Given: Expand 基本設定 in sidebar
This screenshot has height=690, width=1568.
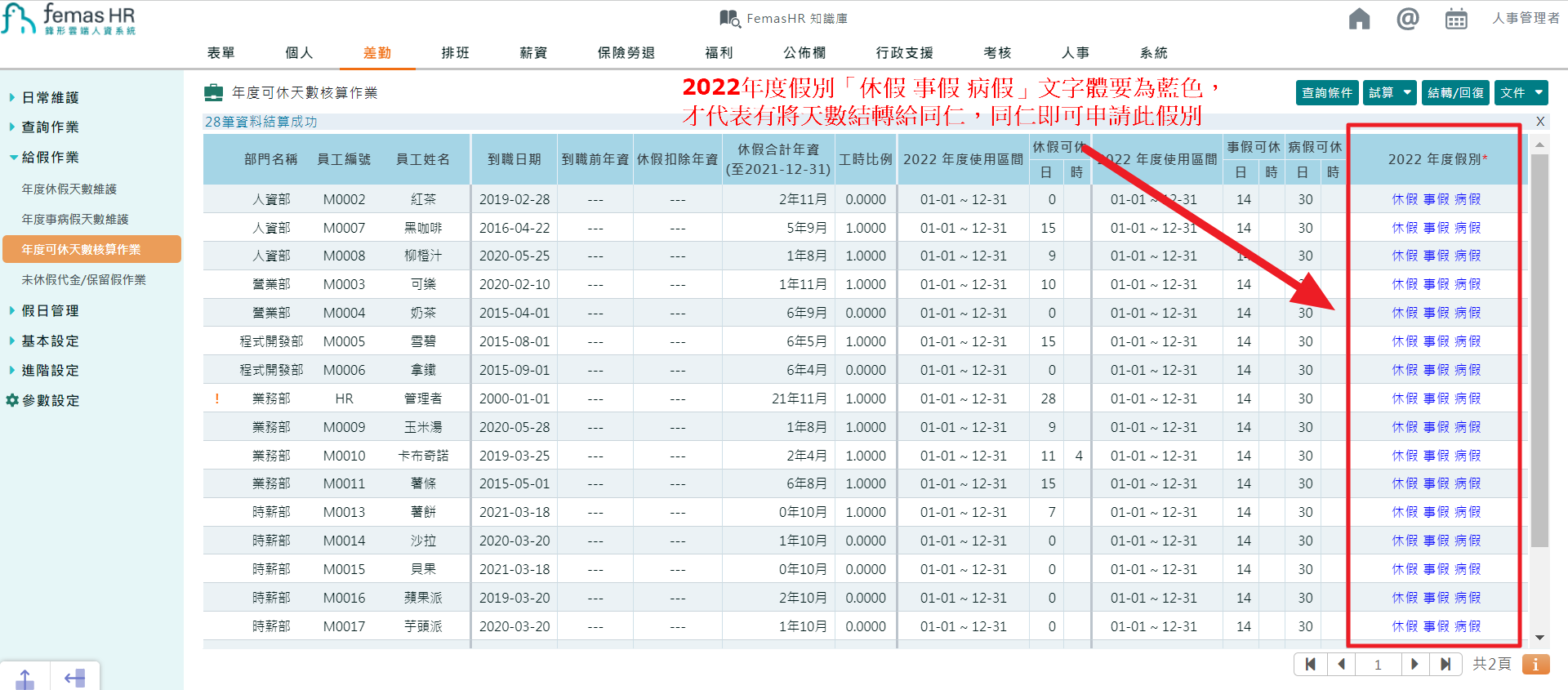Looking at the screenshot, I should click(45, 341).
